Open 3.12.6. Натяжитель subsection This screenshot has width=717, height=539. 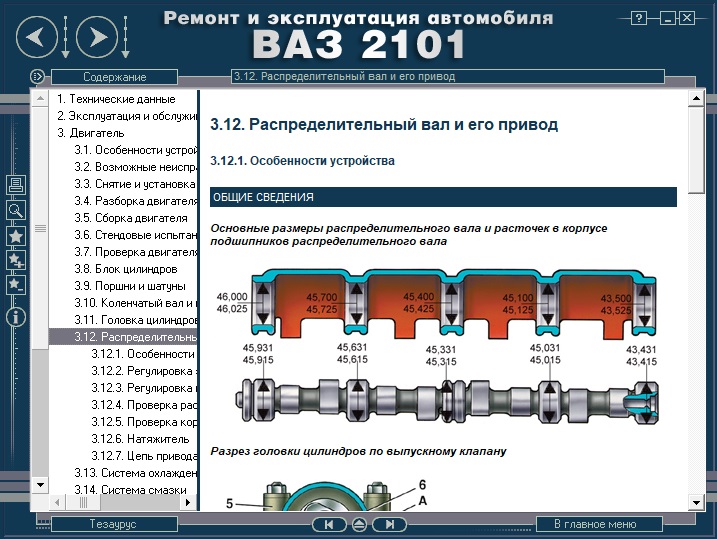tap(140, 439)
